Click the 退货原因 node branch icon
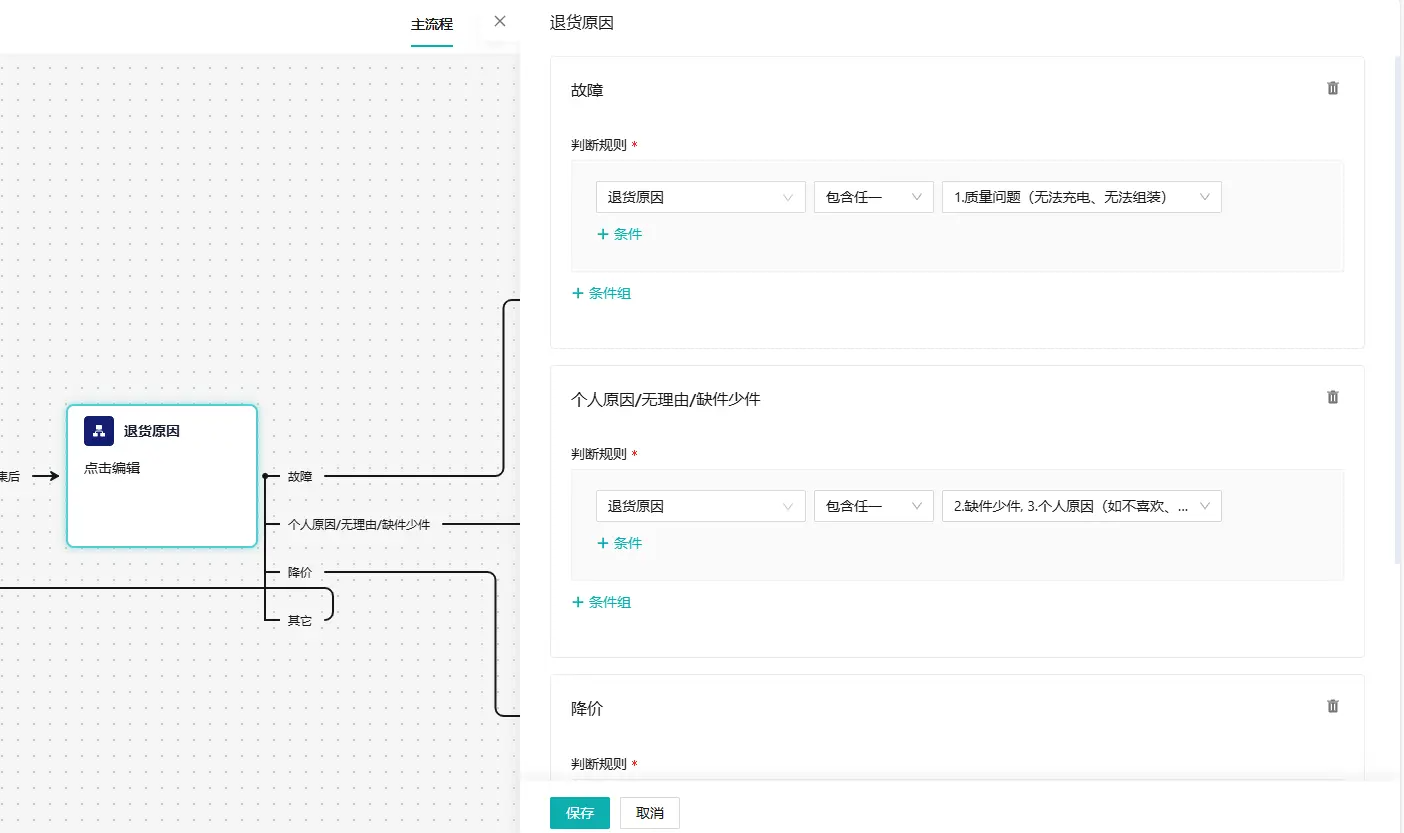 99,431
